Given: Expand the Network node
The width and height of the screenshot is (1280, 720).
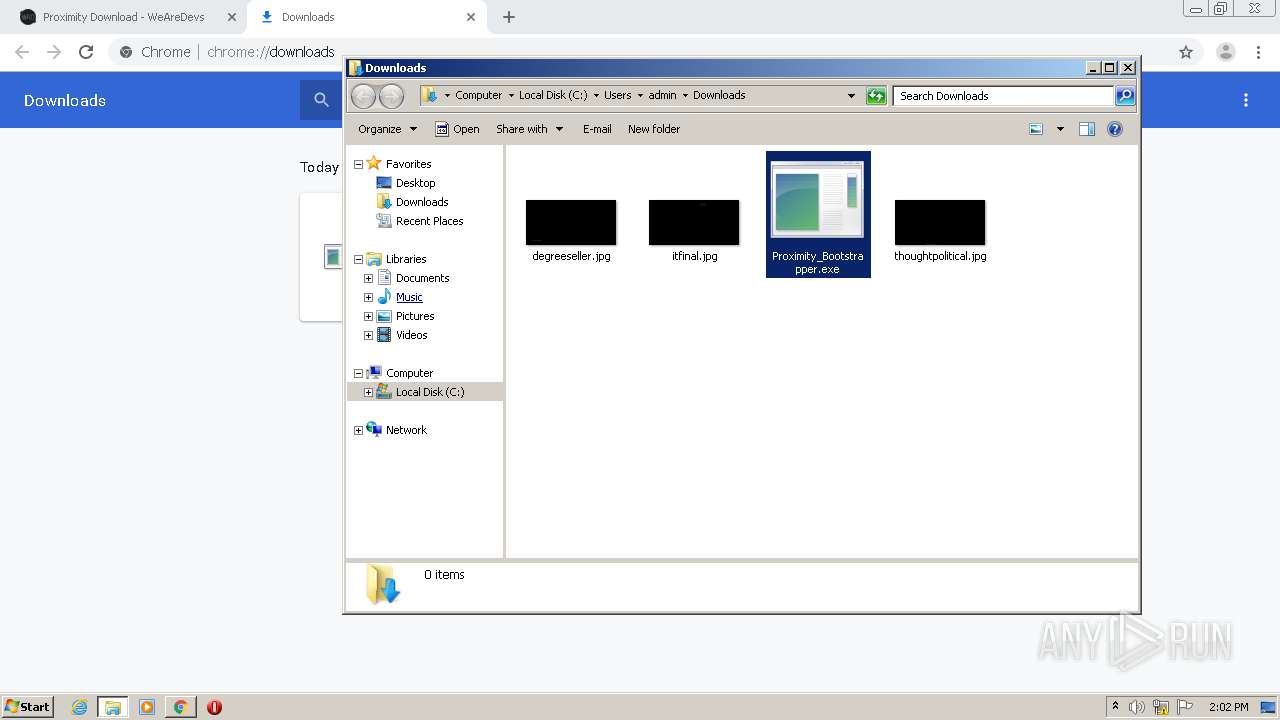Looking at the screenshot, I should pos(358,430).
